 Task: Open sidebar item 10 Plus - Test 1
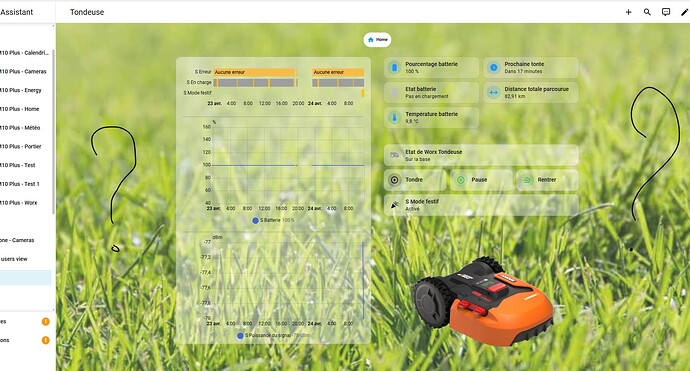click(26, 184)
